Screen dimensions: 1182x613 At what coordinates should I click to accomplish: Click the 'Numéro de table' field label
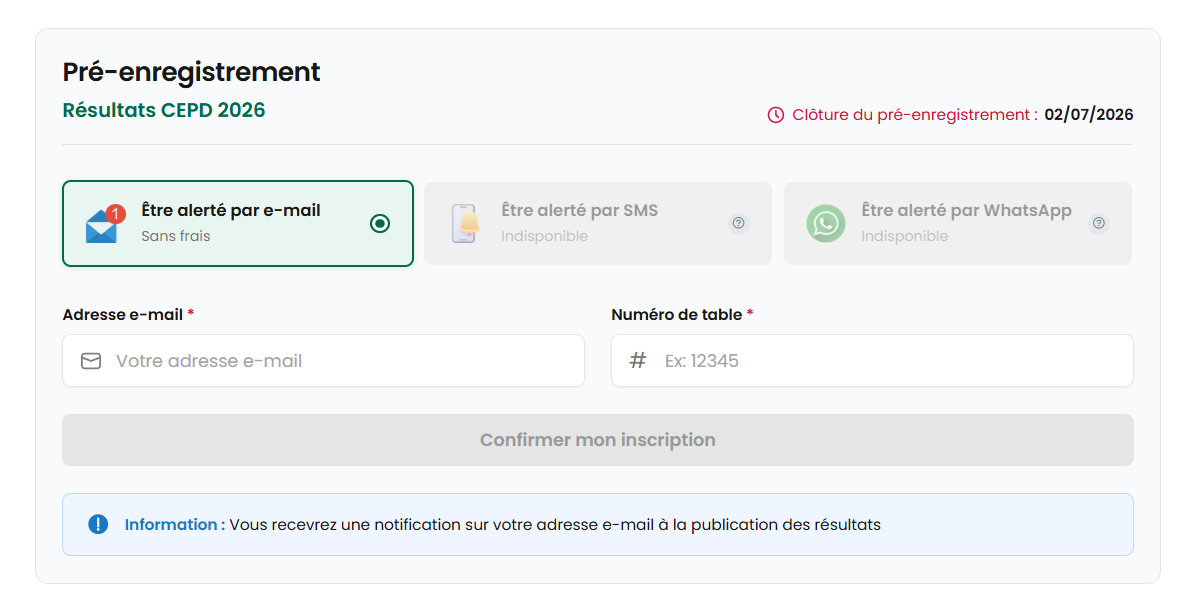[x=677, y=314]
